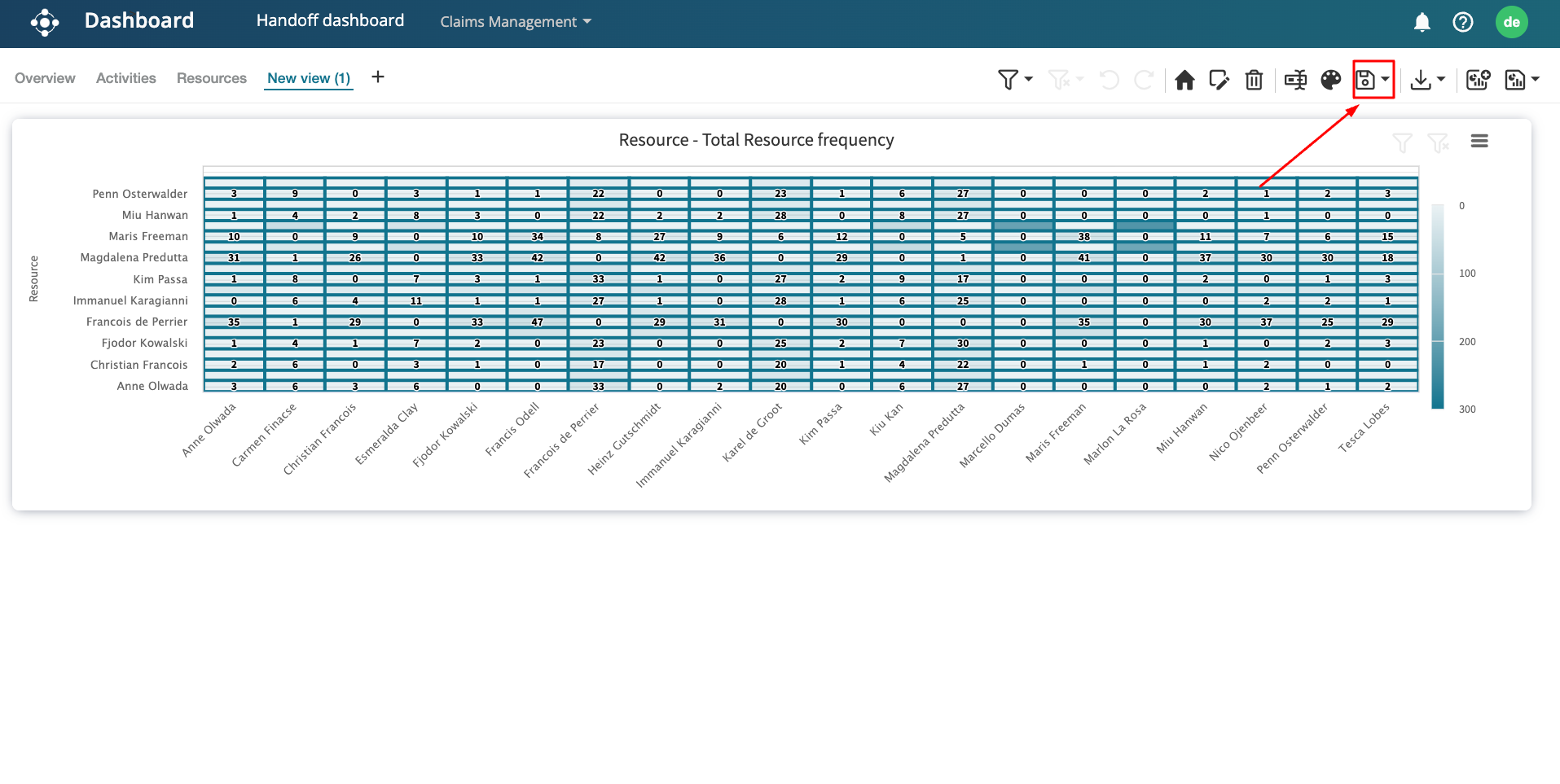This screenshot has height=784, width=1560.
Task: Open the color palette theme icon
Action: click(x=1330, y=80)
